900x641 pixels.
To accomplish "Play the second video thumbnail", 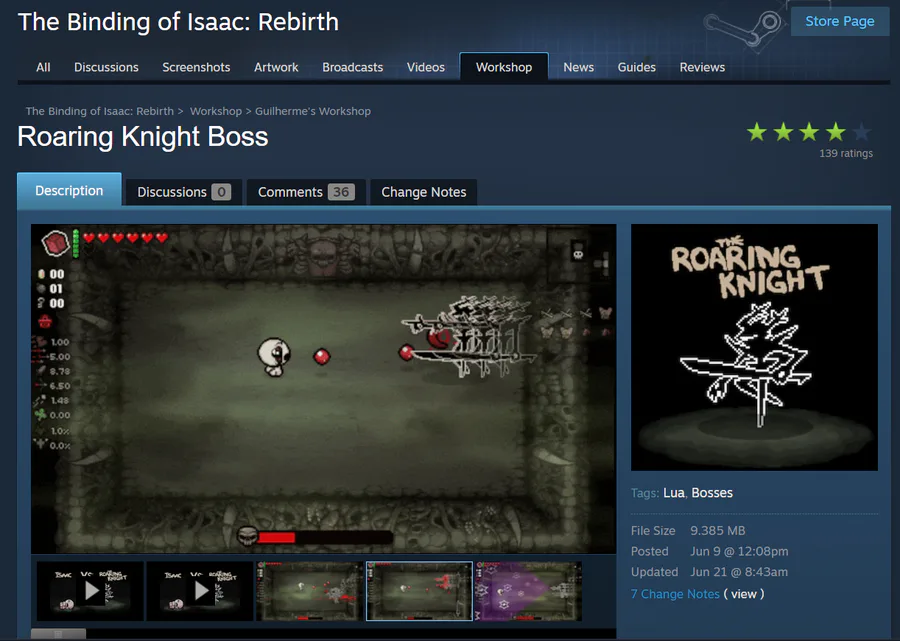I will [x=200, y=591].
